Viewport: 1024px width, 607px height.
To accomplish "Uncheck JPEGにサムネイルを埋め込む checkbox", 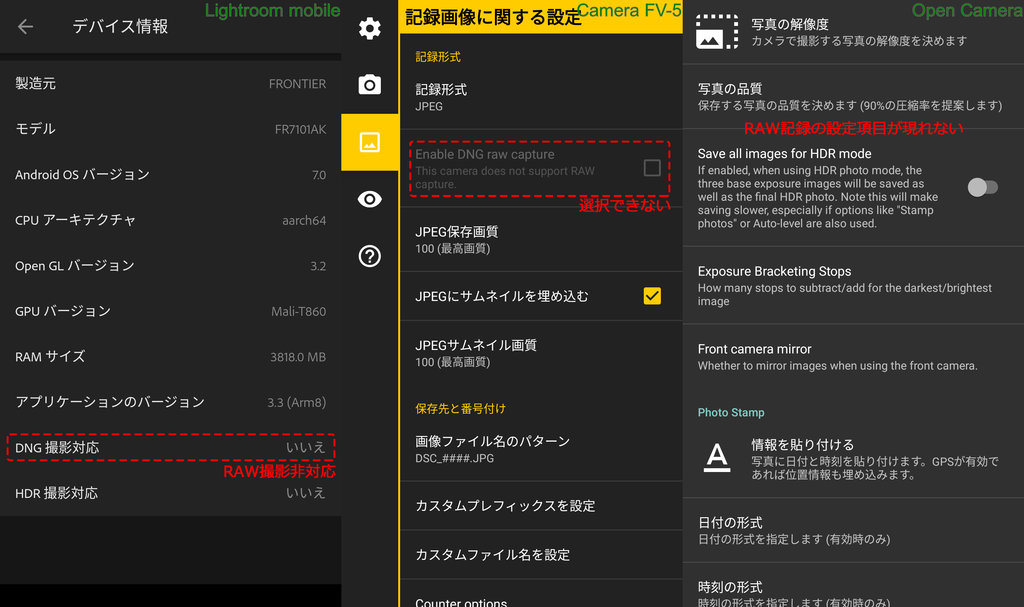I will coord(652,296).
